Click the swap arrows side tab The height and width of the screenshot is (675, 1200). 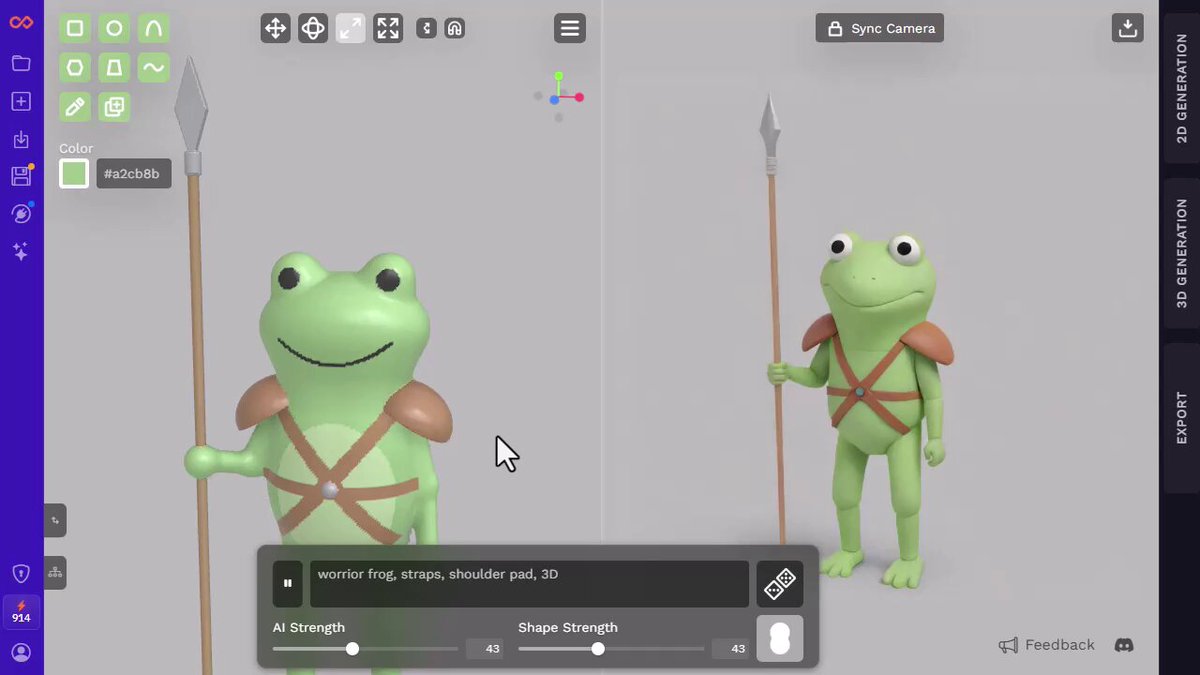(55, 520)
